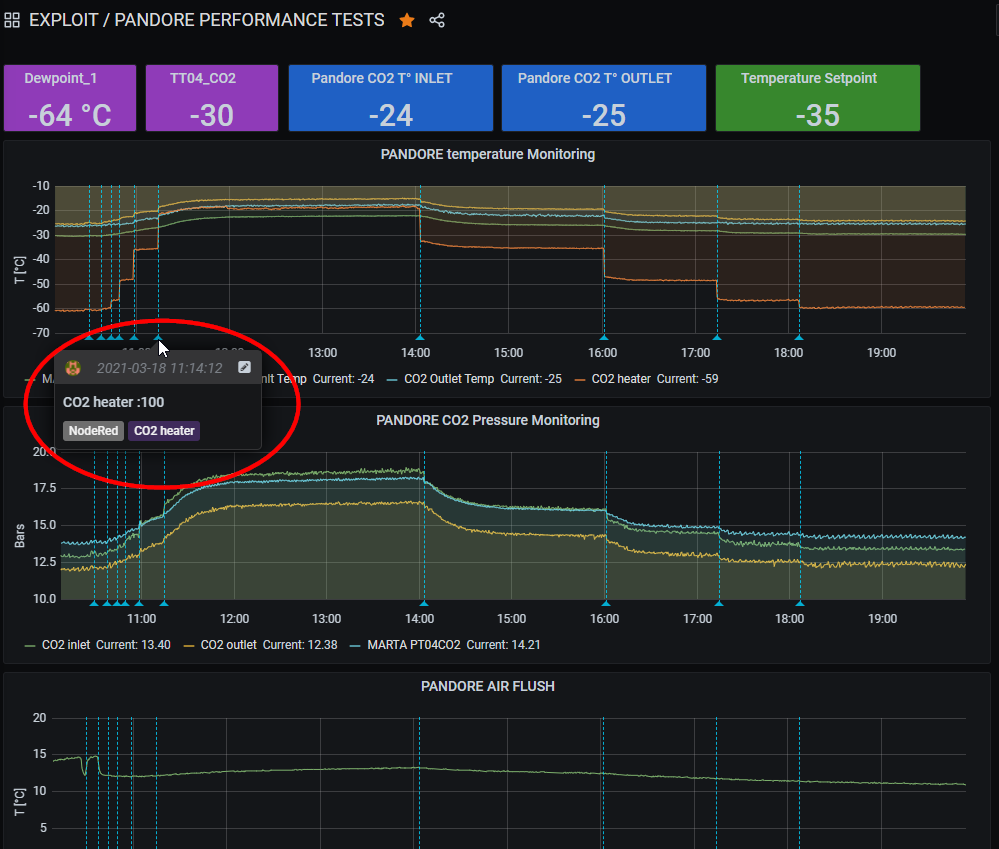The image size is (999, 849).
Task: Star the PANDORE PERFORMANCE TESTS dashboard
Action: (x=406, y=20)
